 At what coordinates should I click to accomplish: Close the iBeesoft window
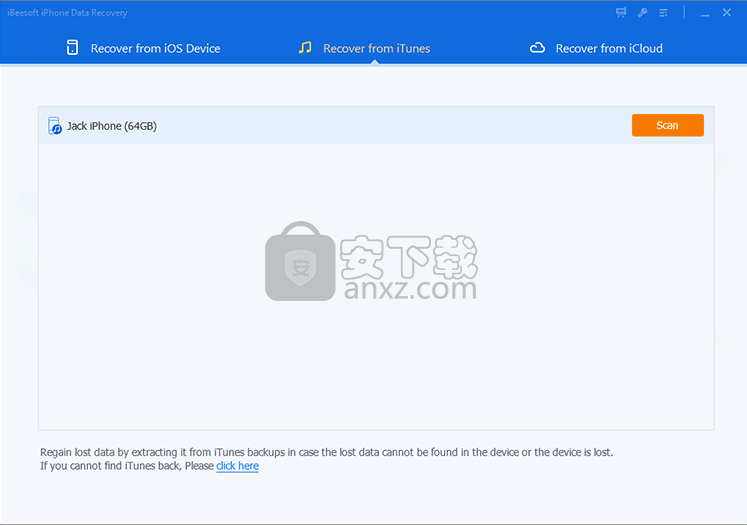[x=727, y=12]
